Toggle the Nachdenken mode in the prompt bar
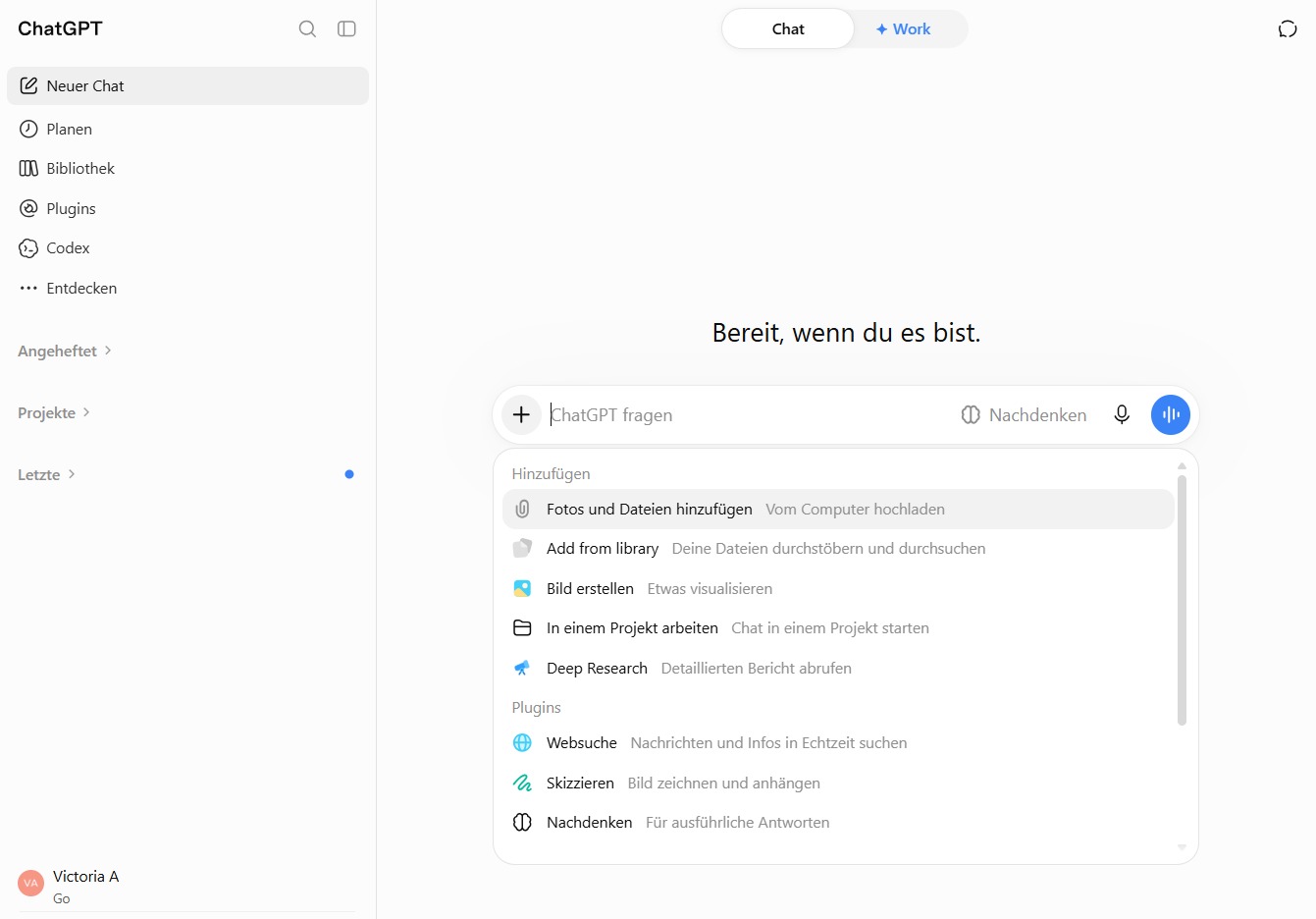The width and height of the screenshot is (1316, 919). point(1024,414)
